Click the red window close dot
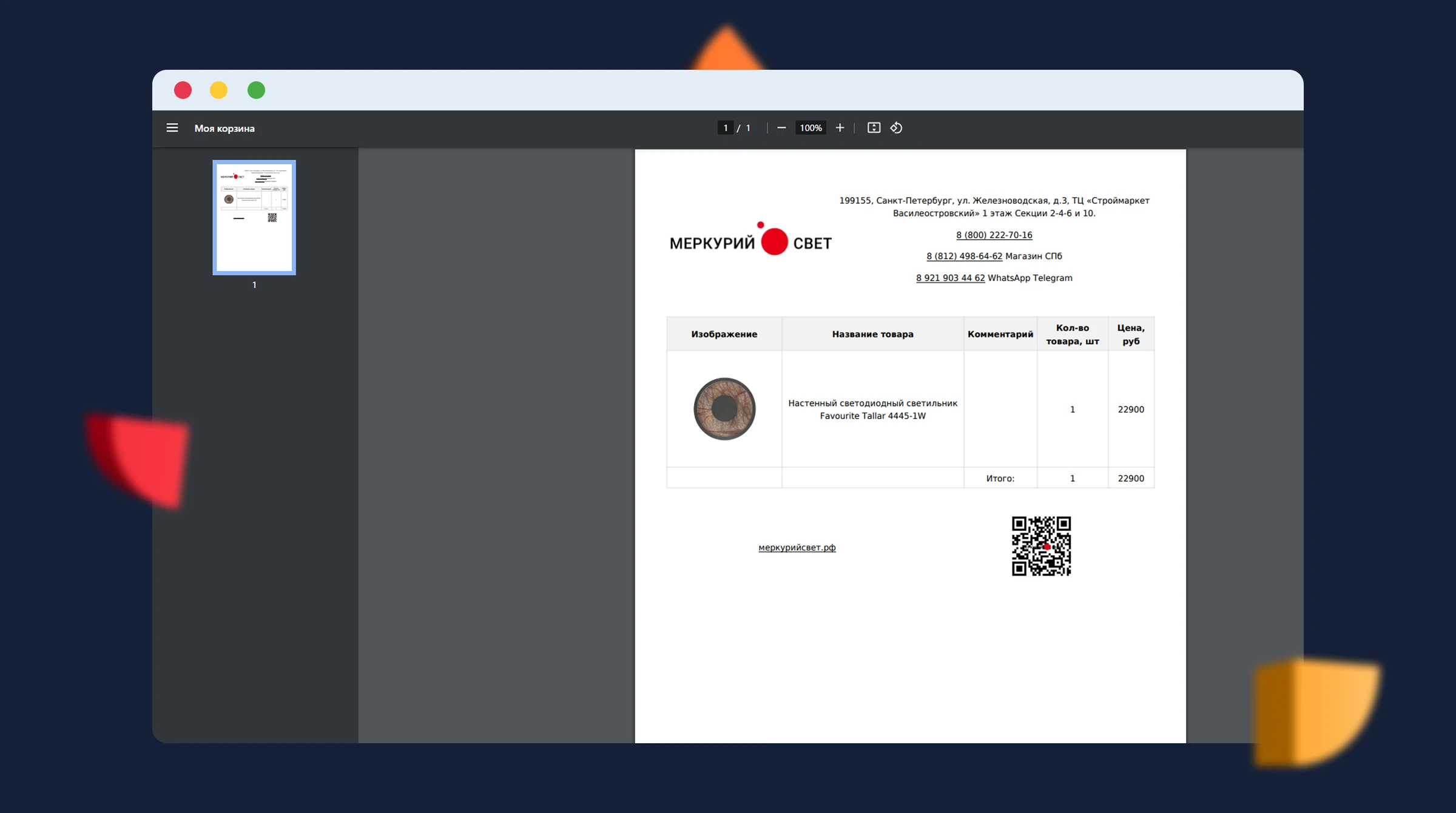This screenshot has width=1456, height=813. point(183,90)
